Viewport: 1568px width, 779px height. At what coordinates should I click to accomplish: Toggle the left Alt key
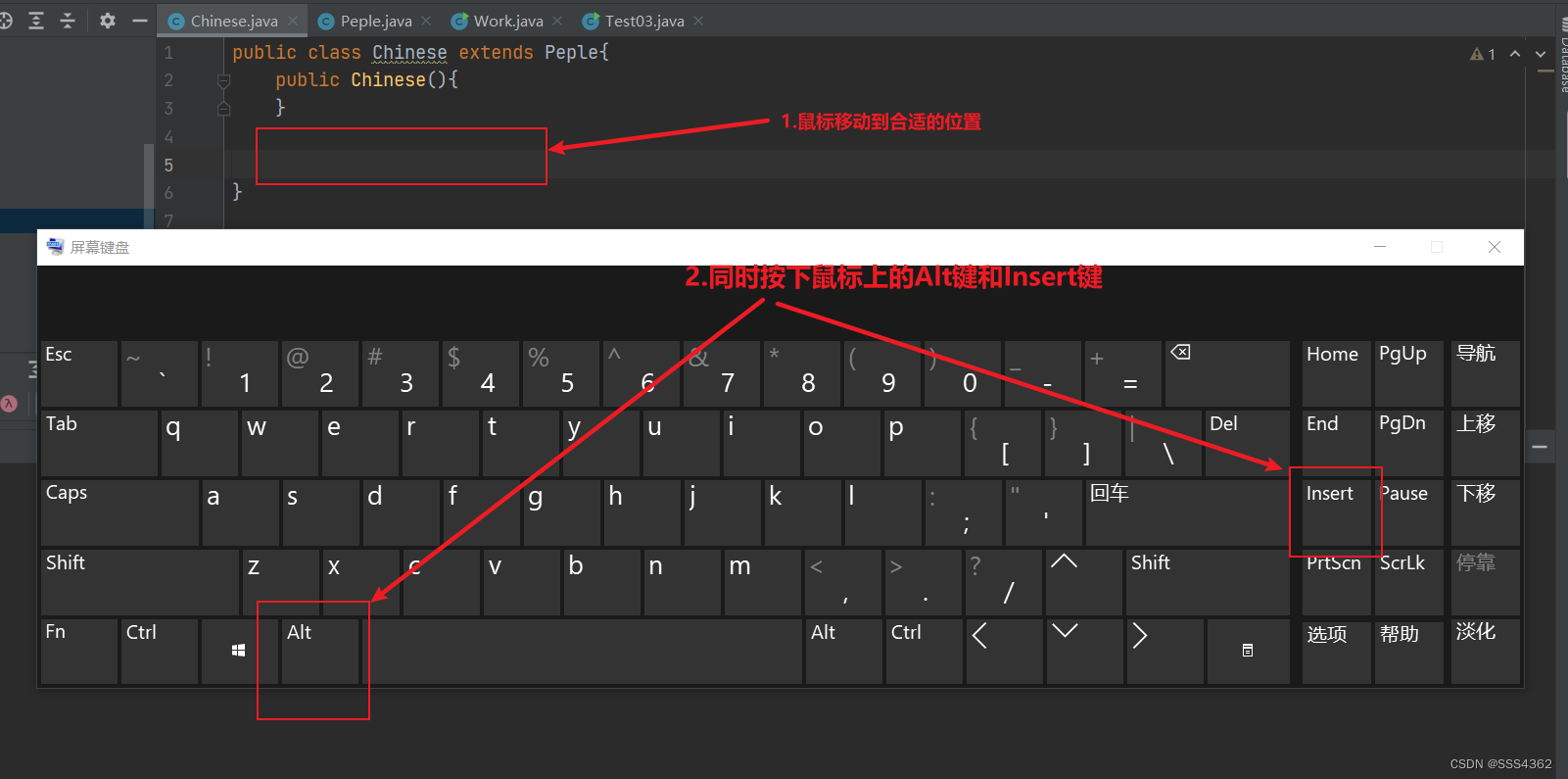(320, 652)
